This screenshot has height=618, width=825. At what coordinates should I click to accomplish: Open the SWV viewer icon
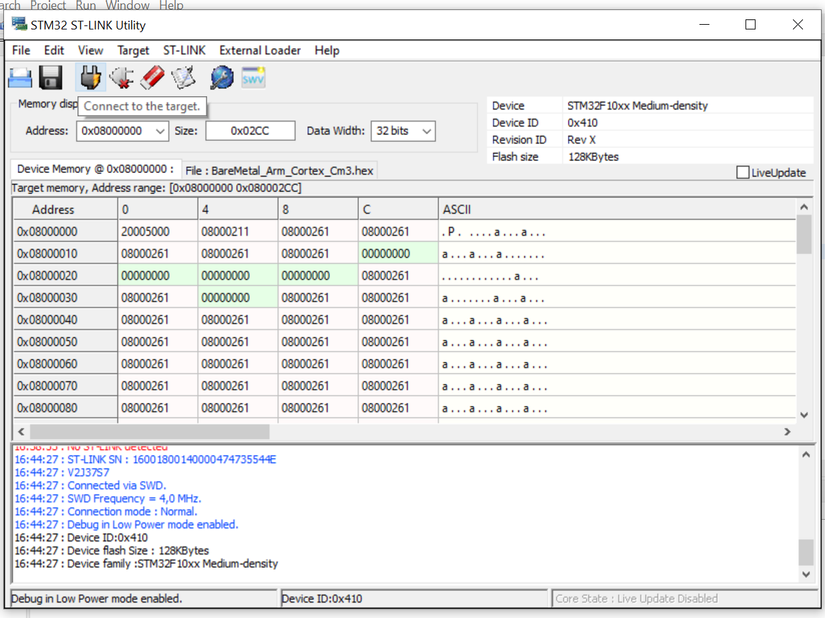point(253,78)
